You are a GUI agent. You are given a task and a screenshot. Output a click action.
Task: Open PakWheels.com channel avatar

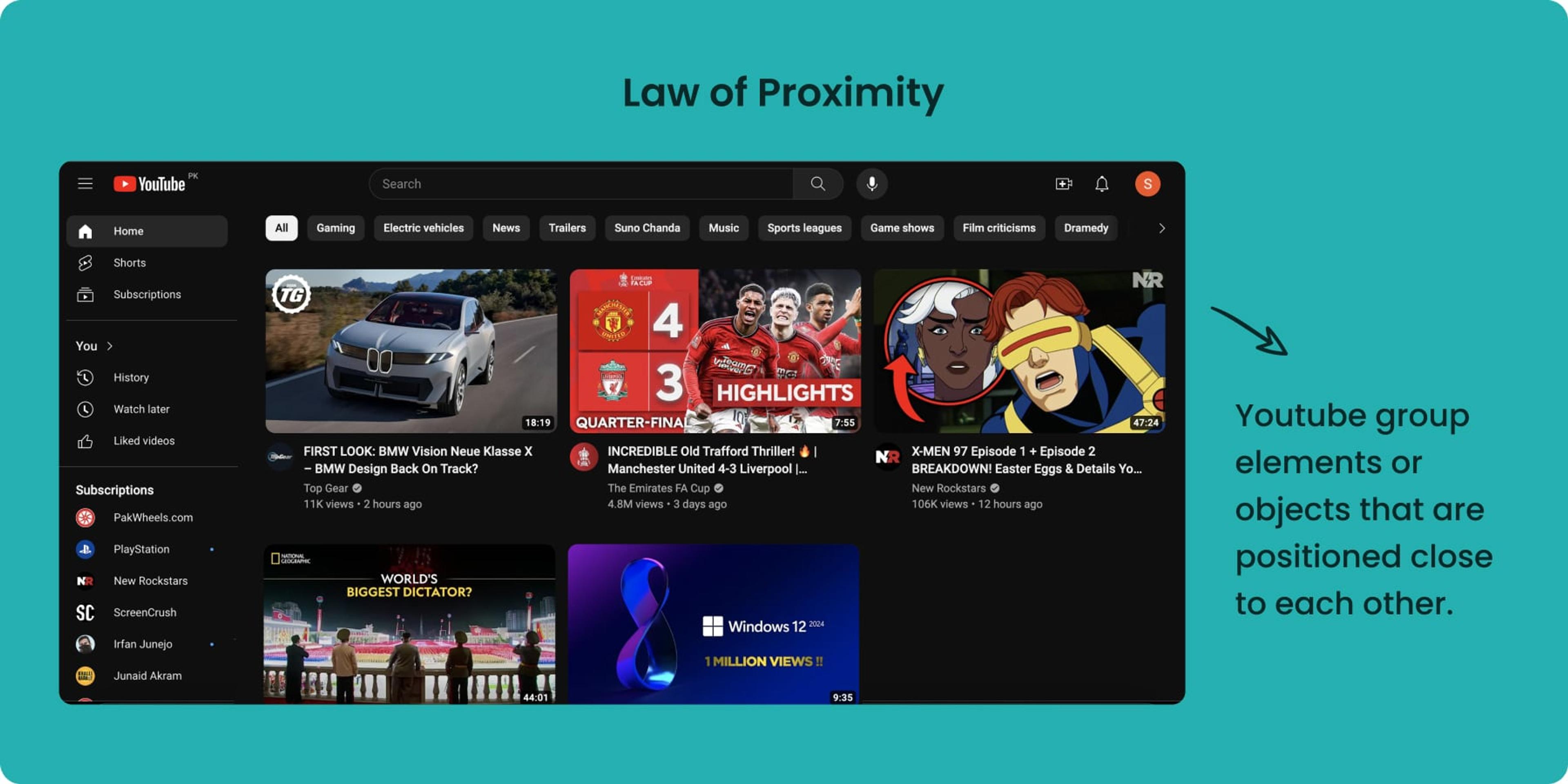click(x=85, y=517)
